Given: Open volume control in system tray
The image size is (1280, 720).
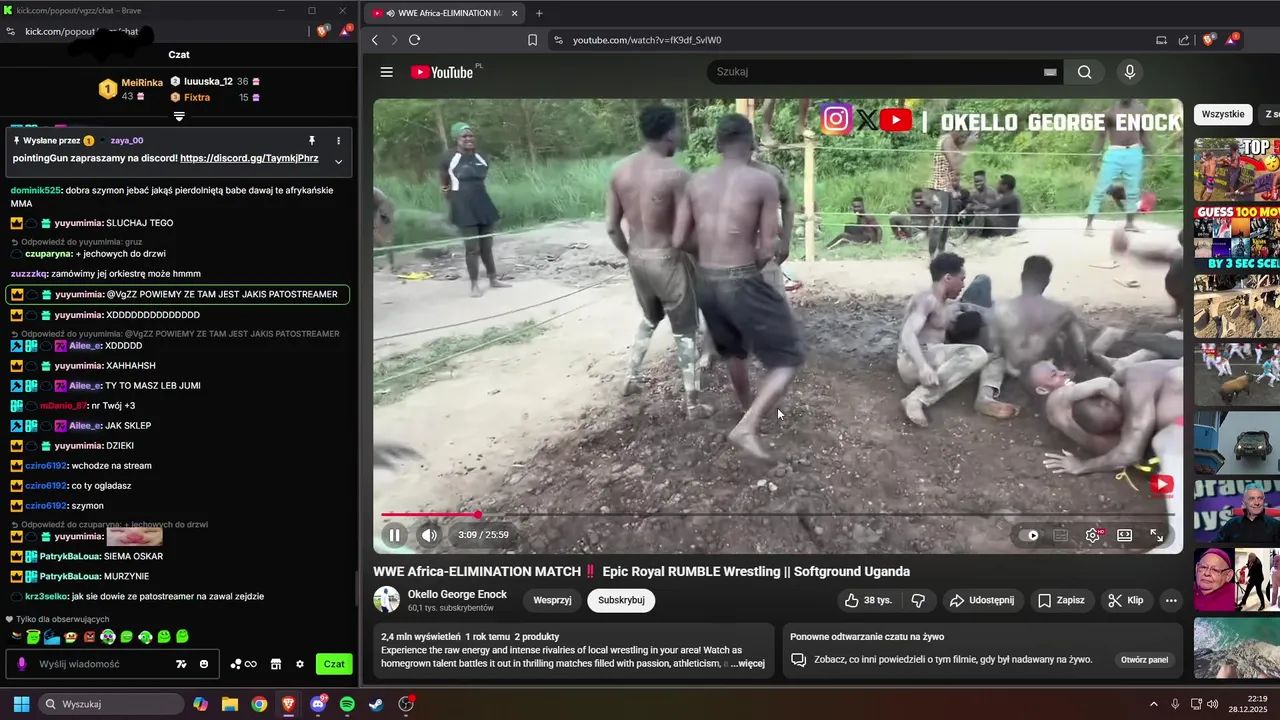Looking at the screenshot, I should [x=1213, y=704].
